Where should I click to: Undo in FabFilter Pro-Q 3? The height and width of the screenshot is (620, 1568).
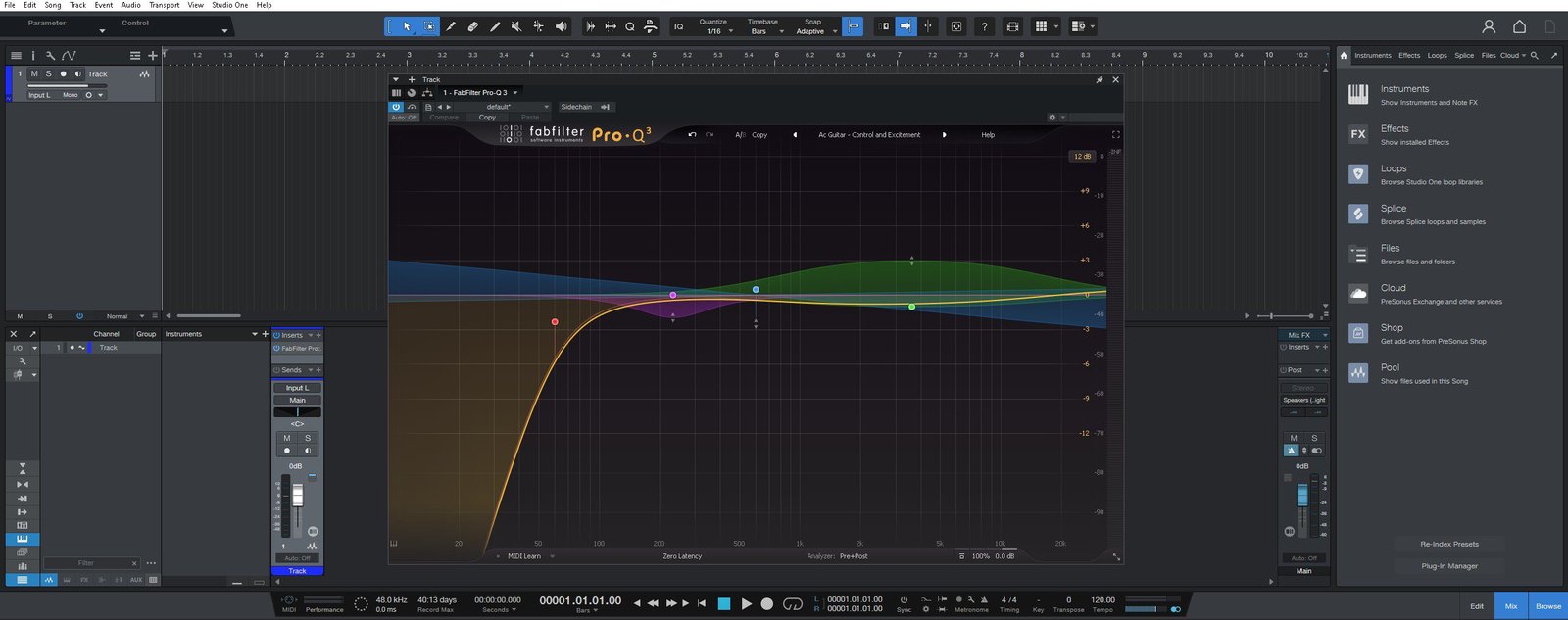[x=692, y=135]
